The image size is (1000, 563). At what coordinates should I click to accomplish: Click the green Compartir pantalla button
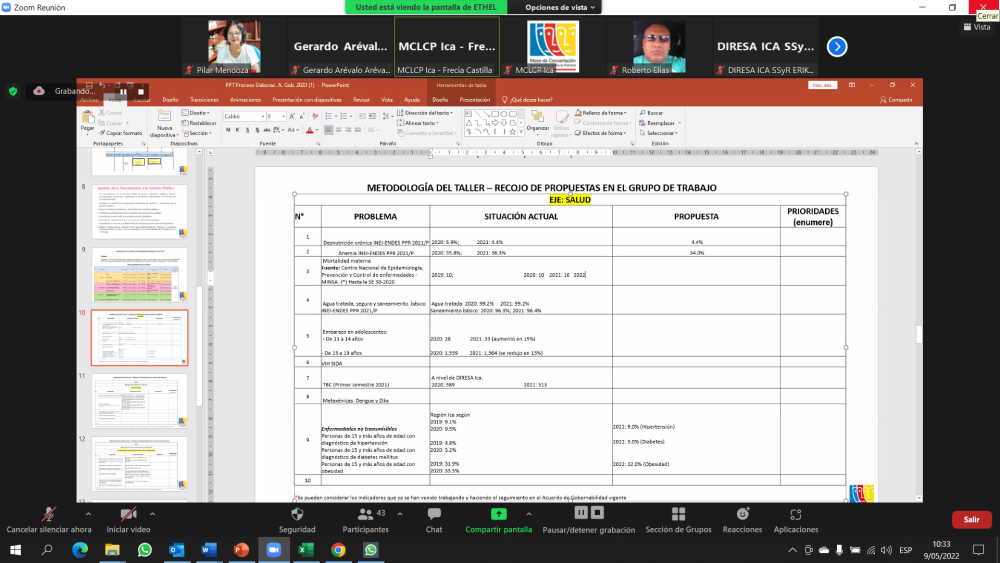pos(498,513)
